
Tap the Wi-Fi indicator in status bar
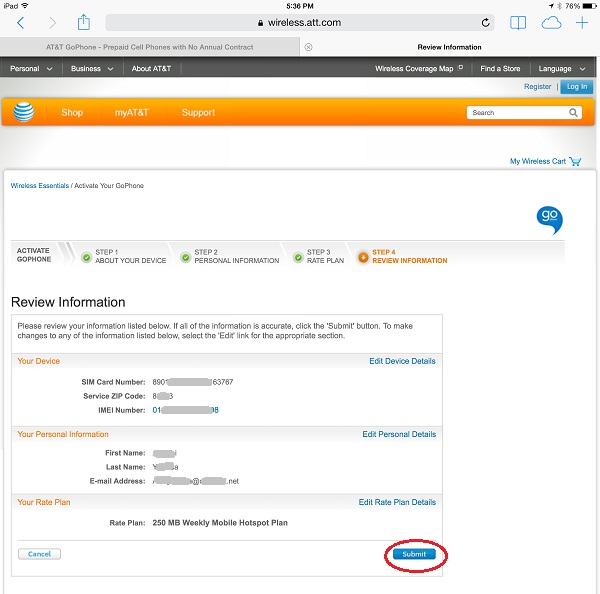point(25,5)
